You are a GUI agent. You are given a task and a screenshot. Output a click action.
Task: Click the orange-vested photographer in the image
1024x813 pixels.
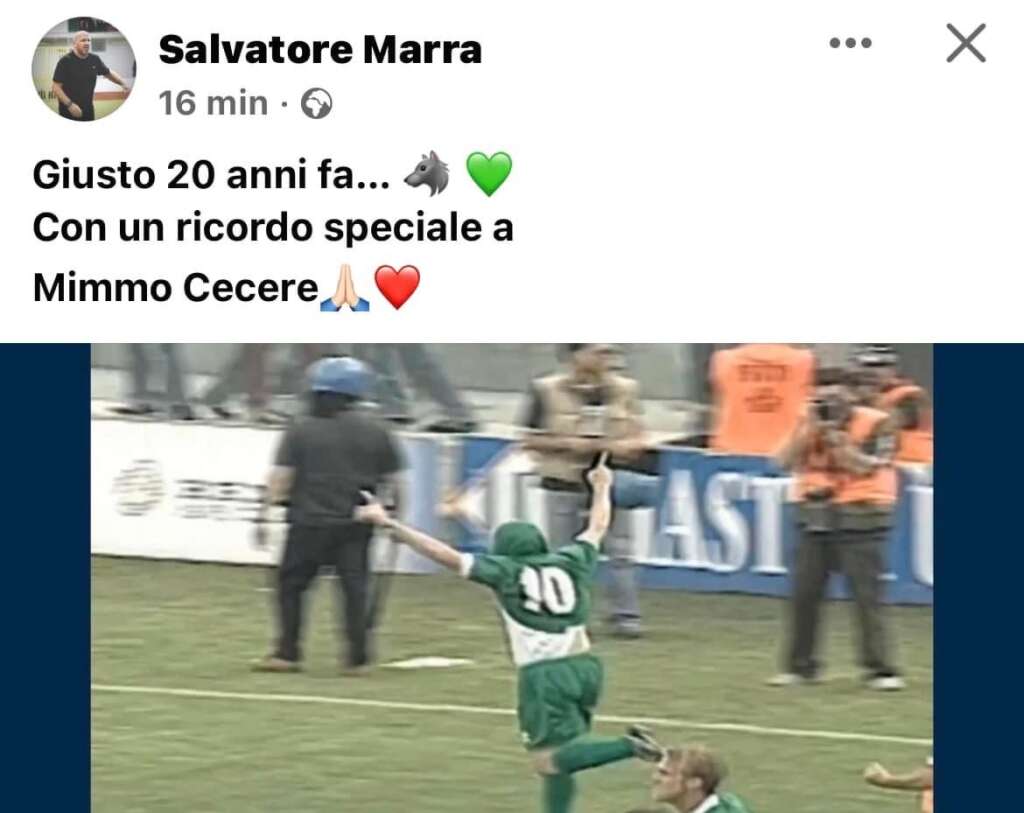coord(846,522)
